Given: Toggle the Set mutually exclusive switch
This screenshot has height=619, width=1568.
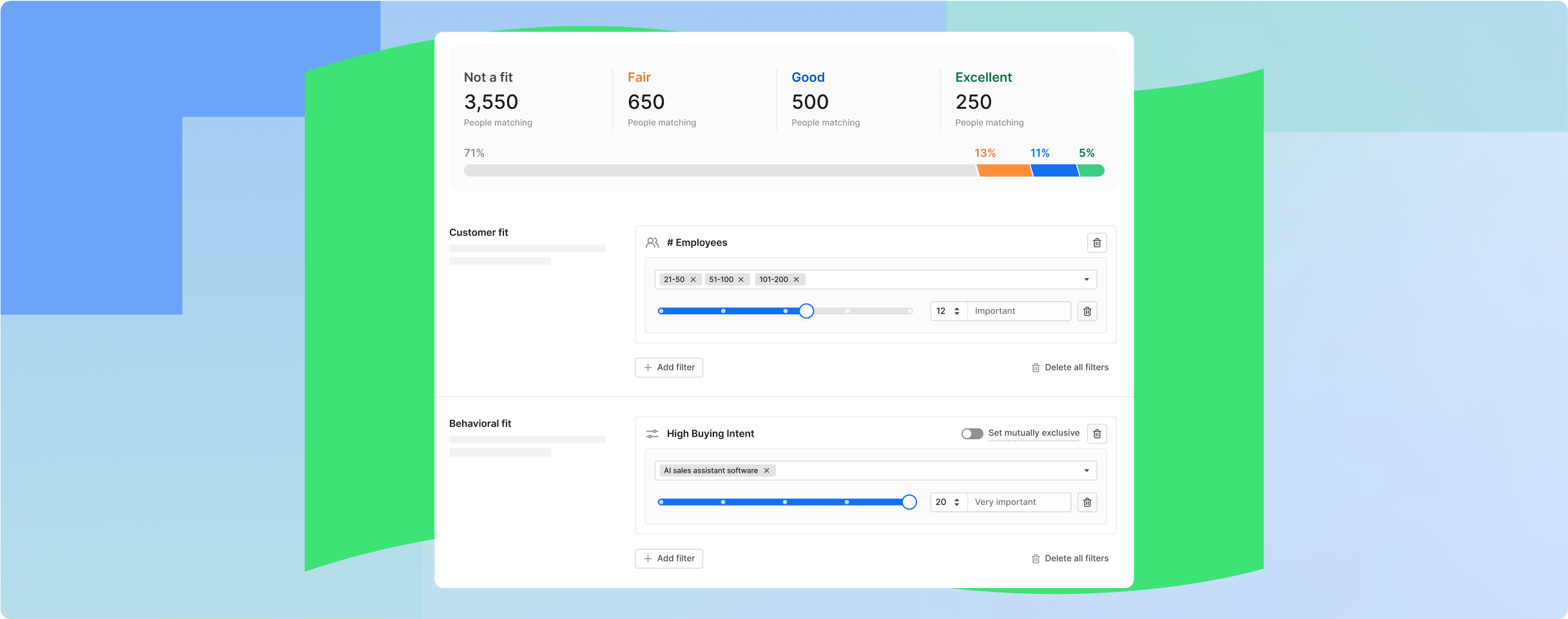Looking at the screenshot, I should pos(972,433).
